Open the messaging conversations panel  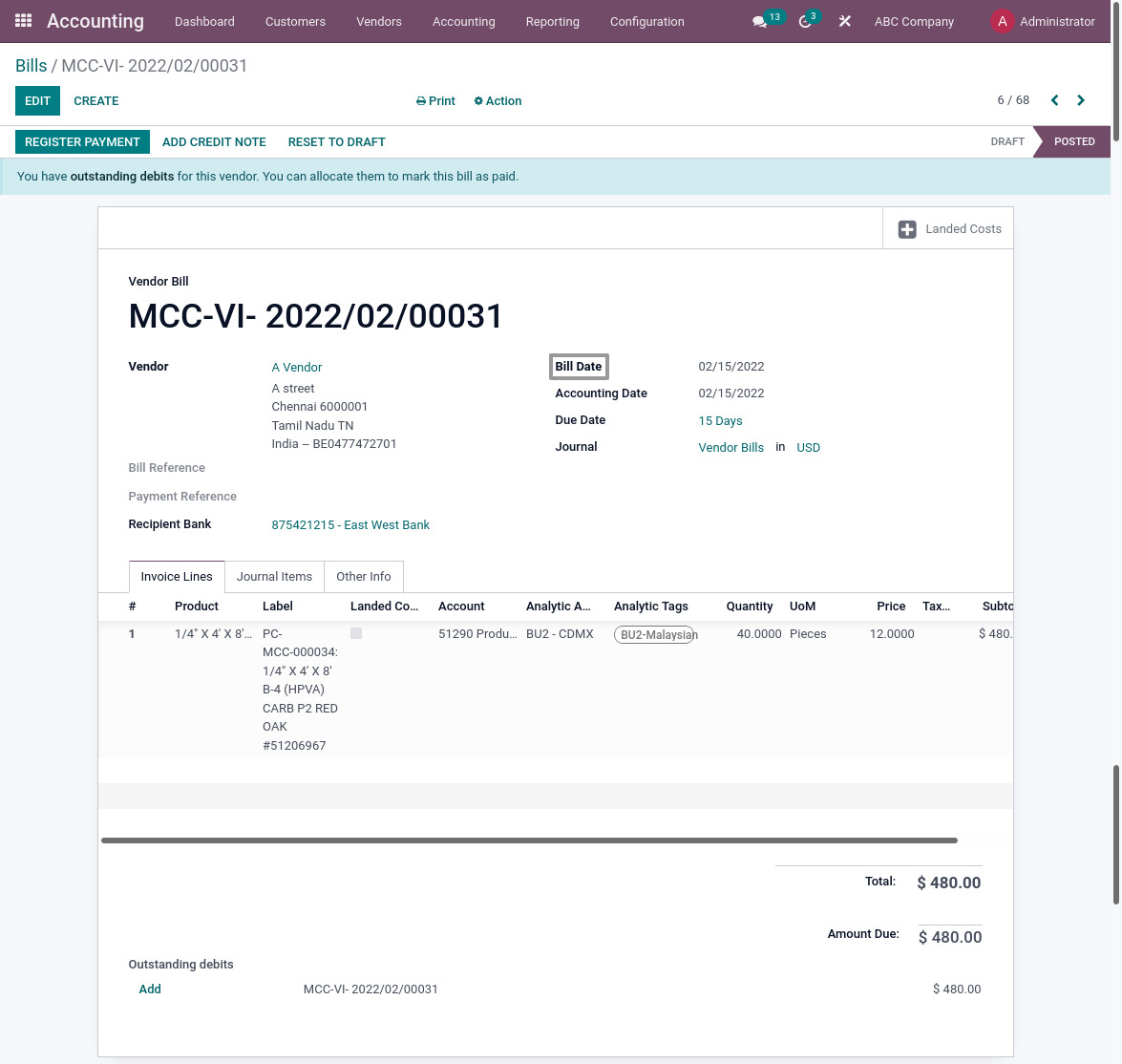(759, 21)
